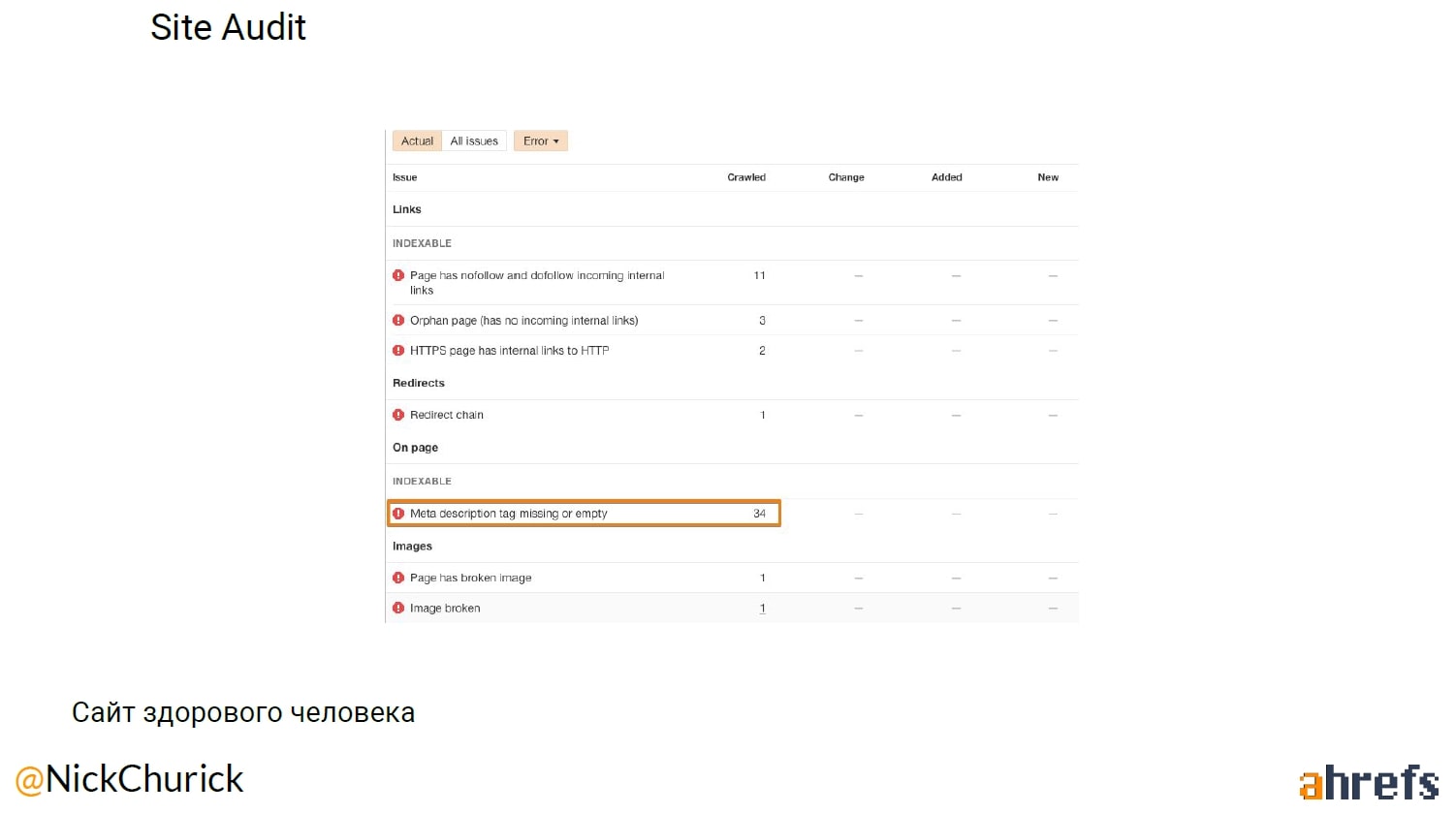Image resolution: width=1456 pixels, height=814 pixels.
Task: Click the ahrefs logo
Action: (x=1368, y=783)
